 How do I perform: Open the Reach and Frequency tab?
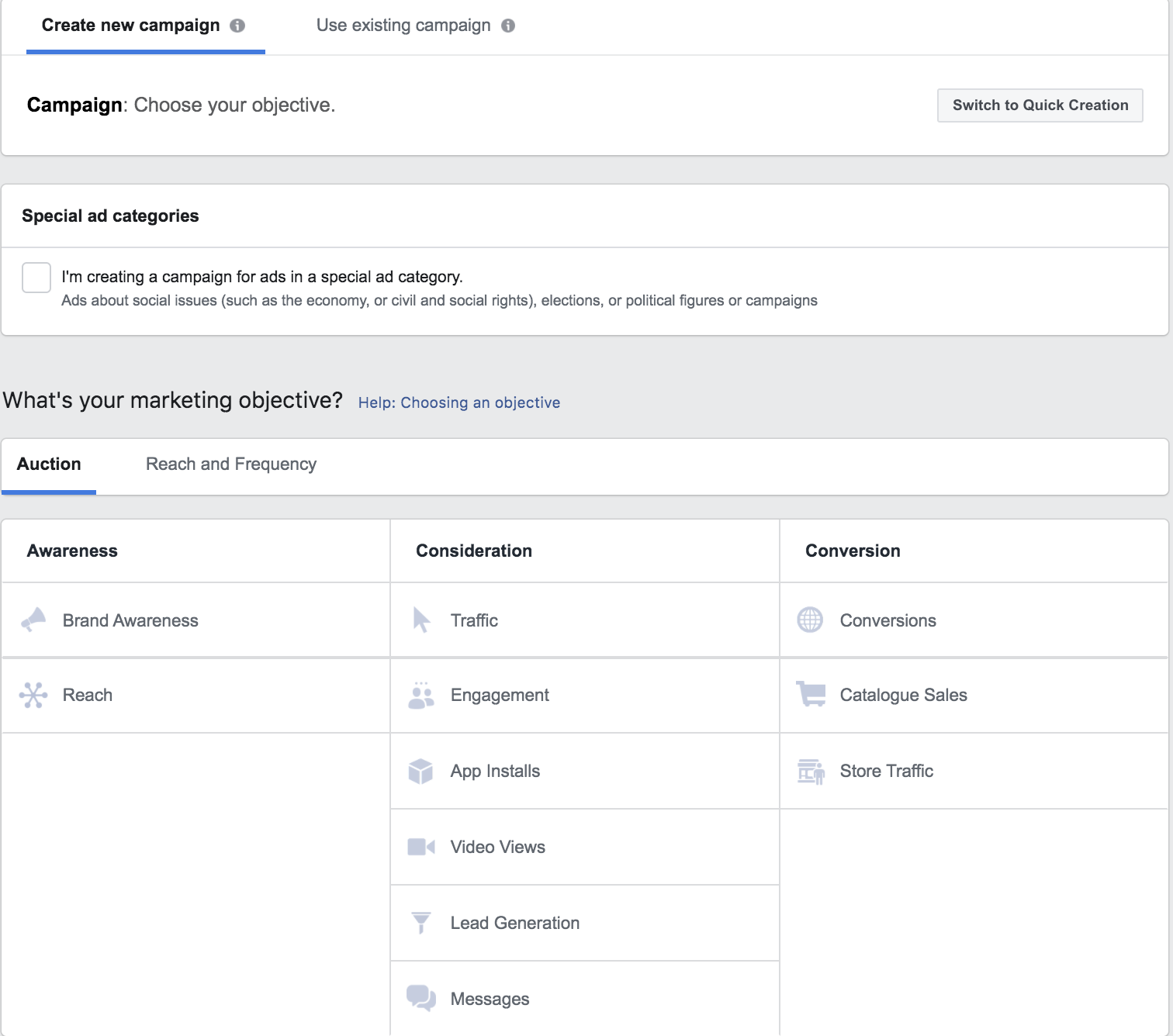point(231,464)
